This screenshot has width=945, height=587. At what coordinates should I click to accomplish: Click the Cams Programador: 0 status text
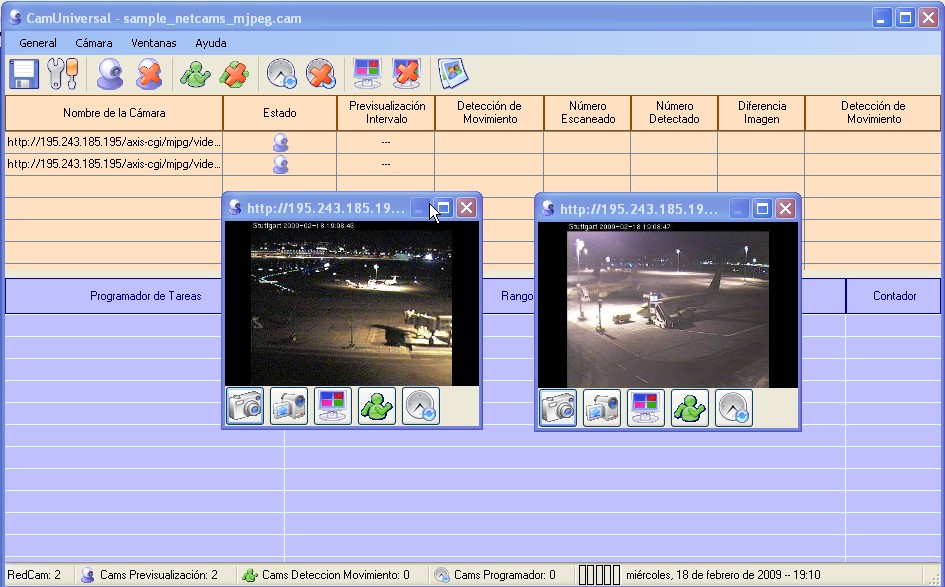click(504, 575)
